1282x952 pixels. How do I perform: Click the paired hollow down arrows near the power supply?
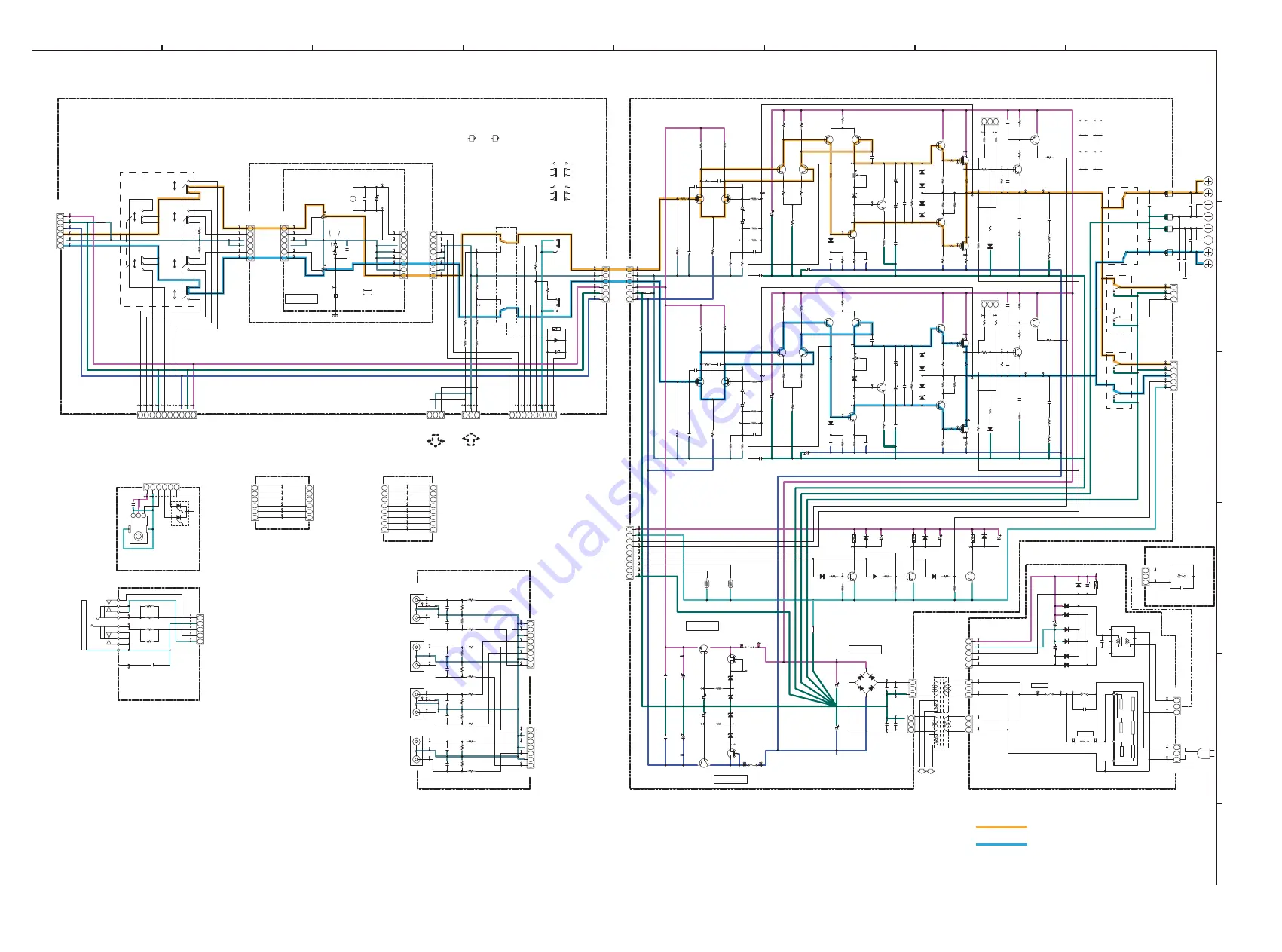tap(926, 771)
